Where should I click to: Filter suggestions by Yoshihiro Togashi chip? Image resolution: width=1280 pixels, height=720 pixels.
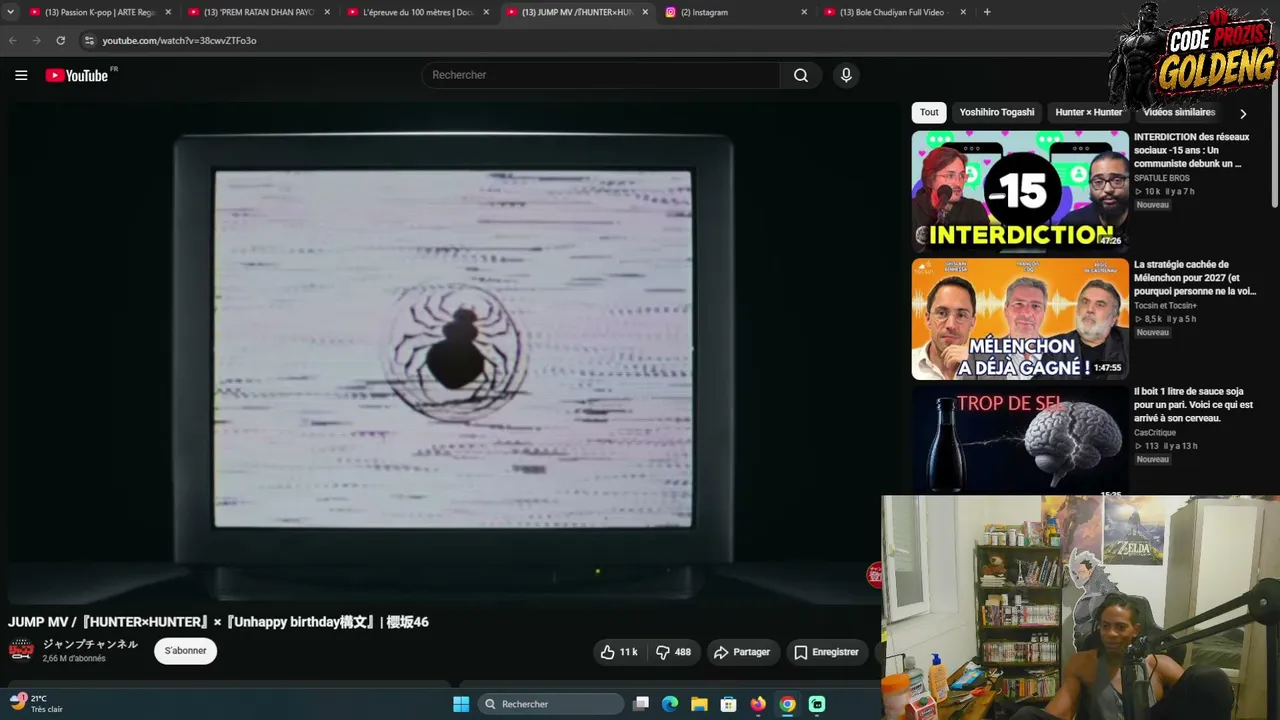click(997, 112)
